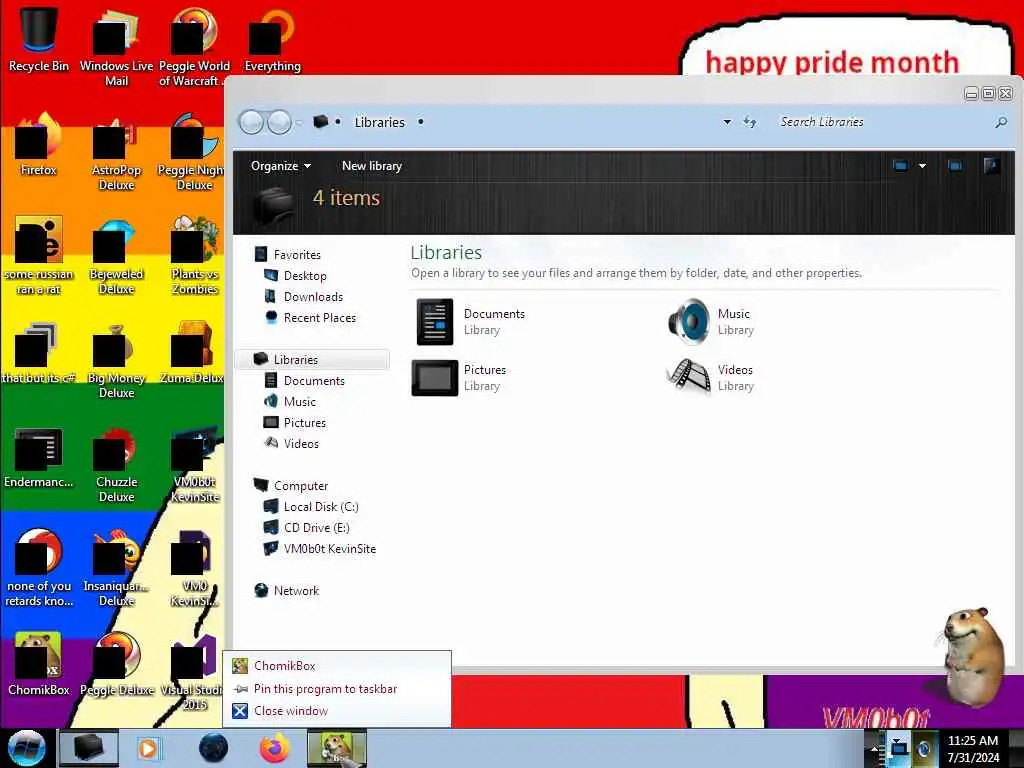Image resolution: width=1024 pixels, height=768 pixels.
Task: Open Insaniquarium Deluxe desktop icon
Action: 116,567
